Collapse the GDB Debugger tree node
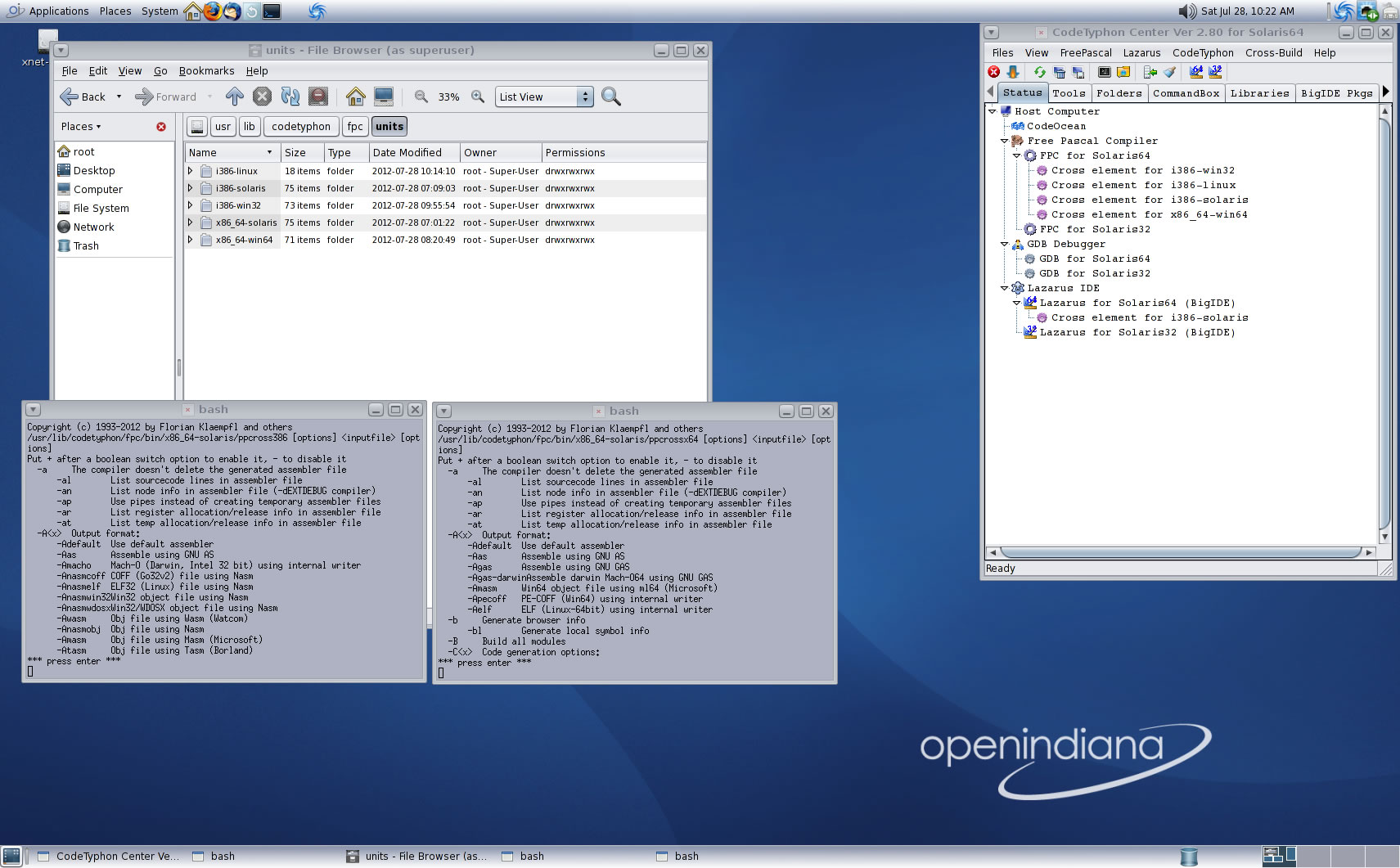This screenshot has width=1400, height=868. point(1005,244)
